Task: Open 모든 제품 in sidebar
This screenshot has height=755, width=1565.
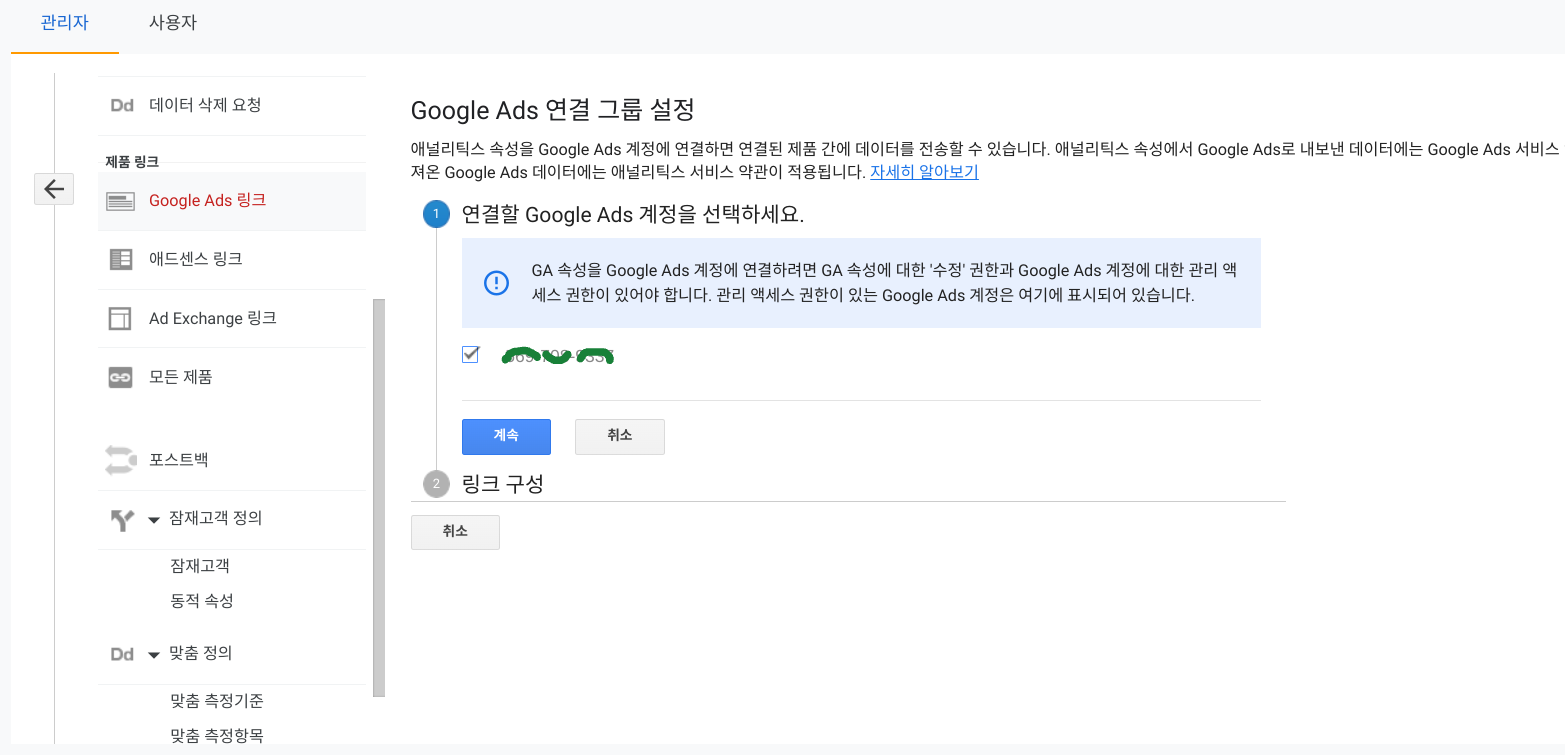Action: coord(181,377)
